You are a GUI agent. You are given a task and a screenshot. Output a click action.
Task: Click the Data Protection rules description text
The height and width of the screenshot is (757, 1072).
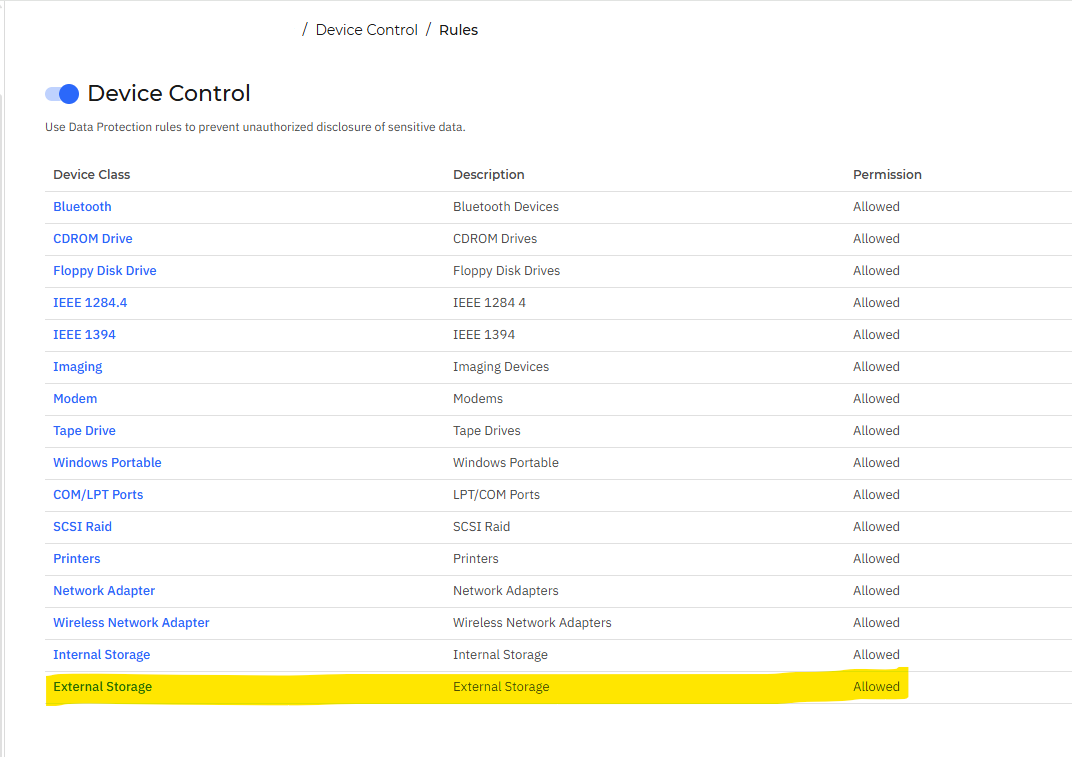tap(255, 127)
